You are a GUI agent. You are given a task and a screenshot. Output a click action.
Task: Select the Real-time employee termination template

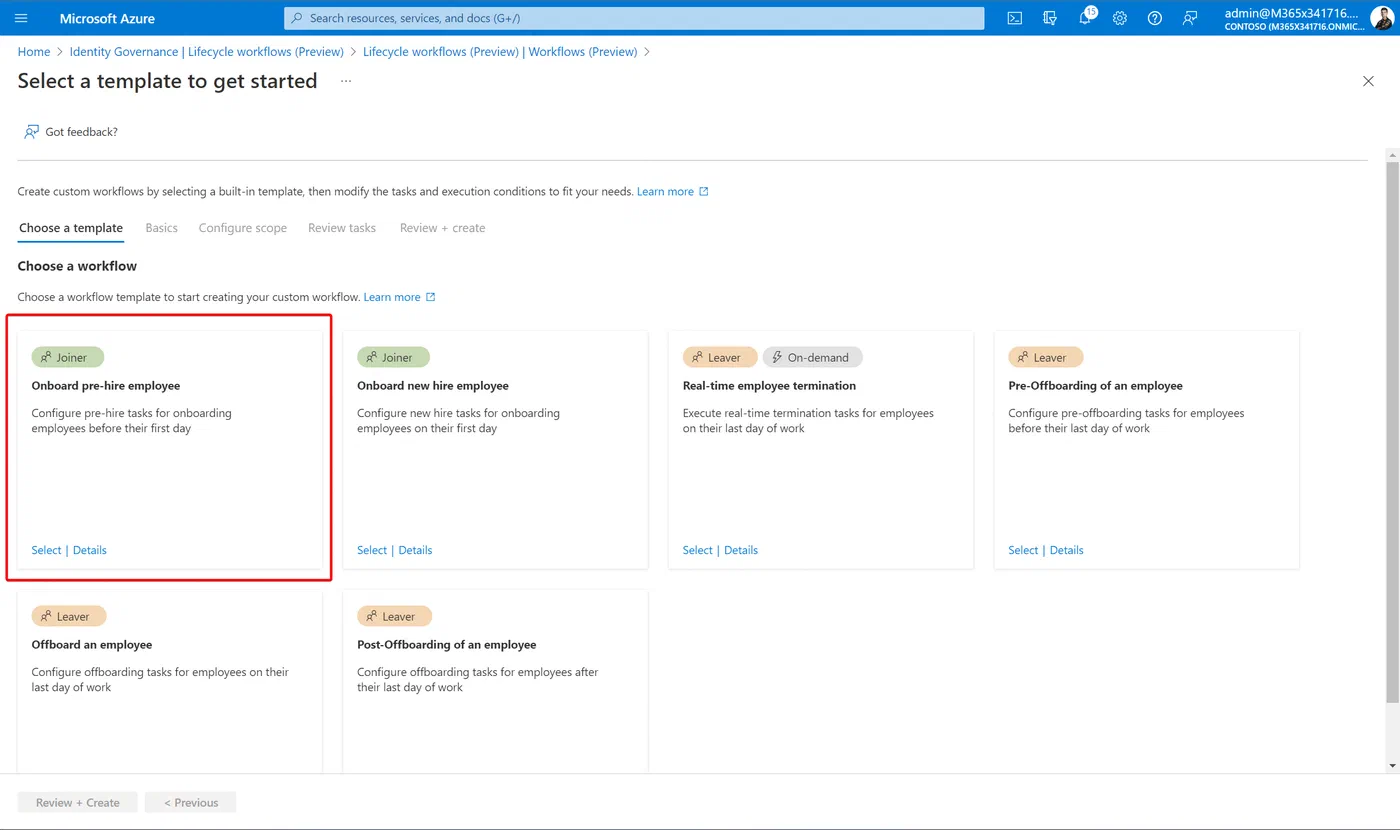(698, 550)
